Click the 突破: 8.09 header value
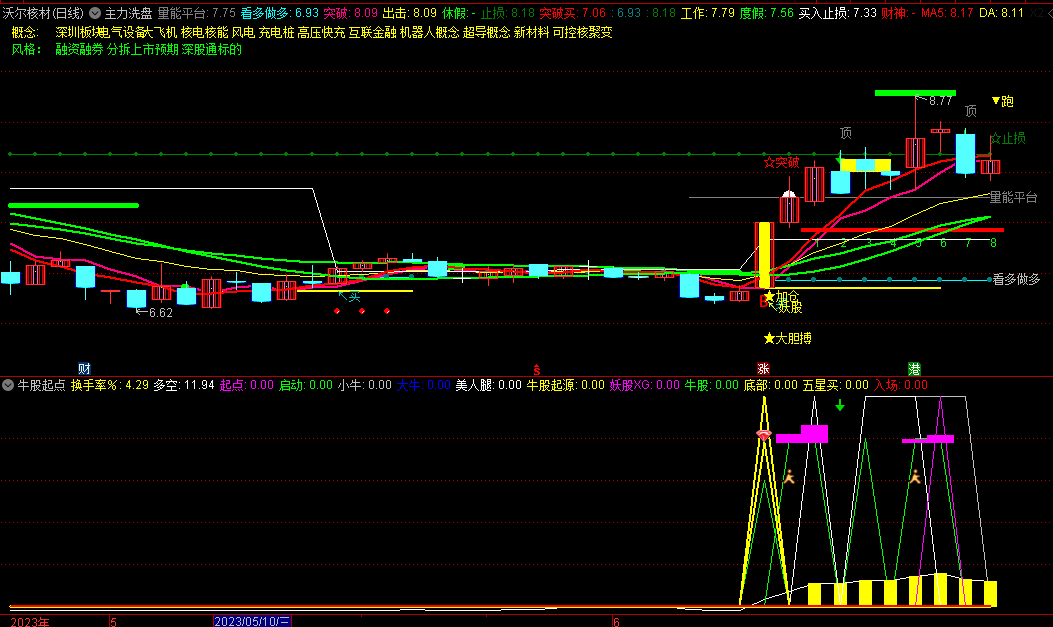This screenshot has height=627, width=1053. click(351, 13)
